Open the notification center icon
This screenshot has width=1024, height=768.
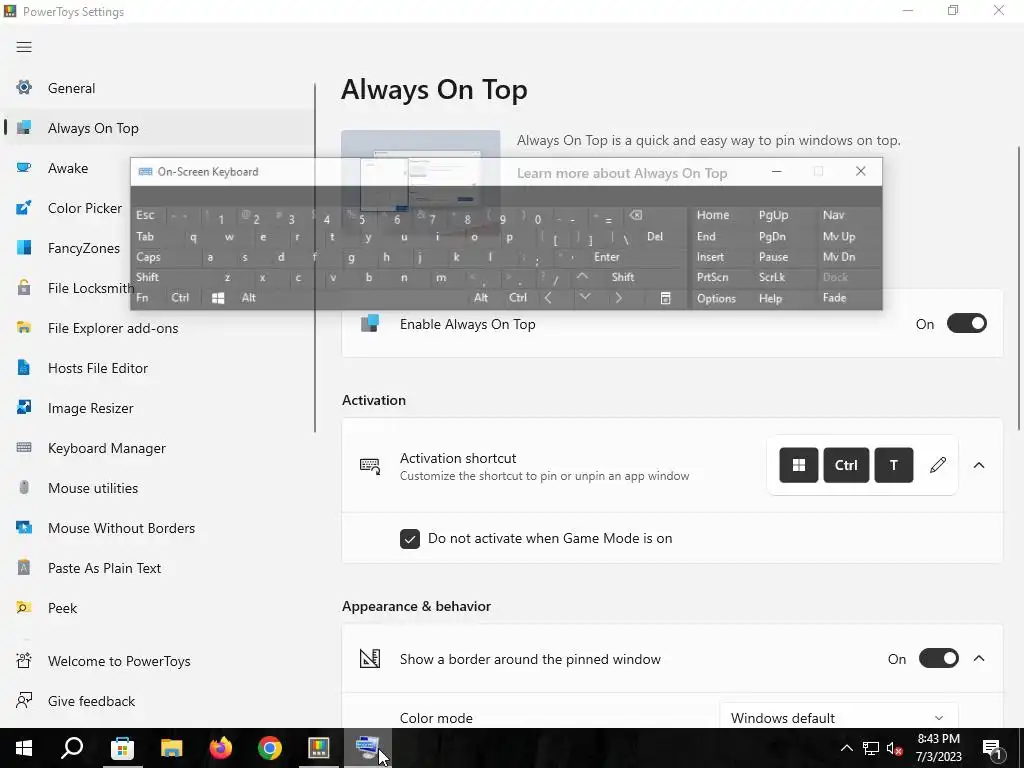click(993, 749)
